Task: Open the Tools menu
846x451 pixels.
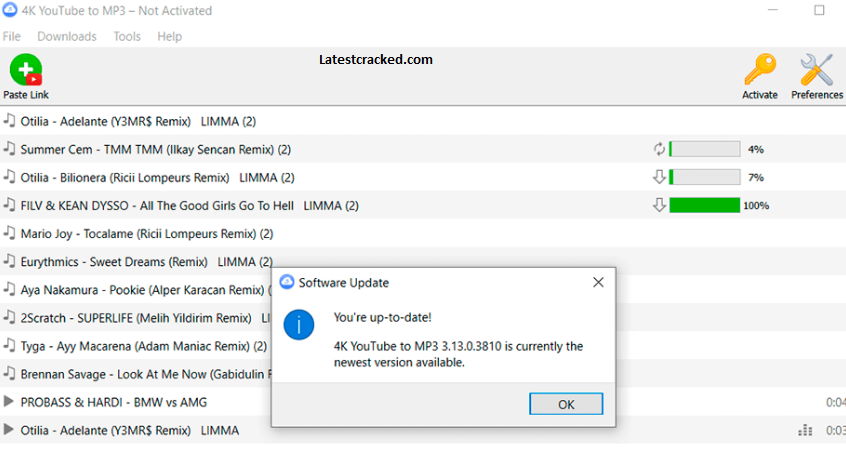Action: (127, 36)
